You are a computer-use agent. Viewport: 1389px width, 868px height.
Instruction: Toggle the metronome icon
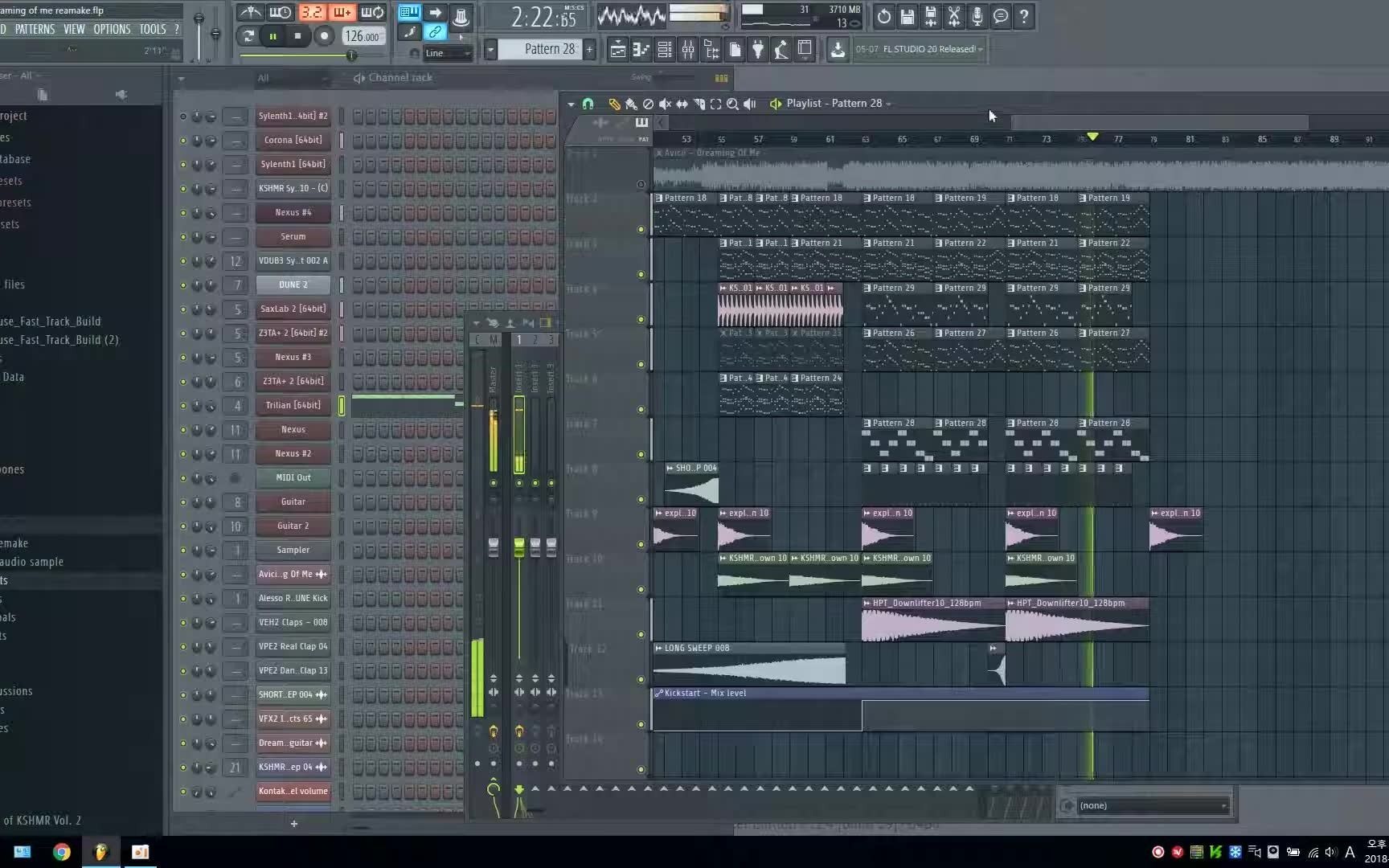point(250,12)
